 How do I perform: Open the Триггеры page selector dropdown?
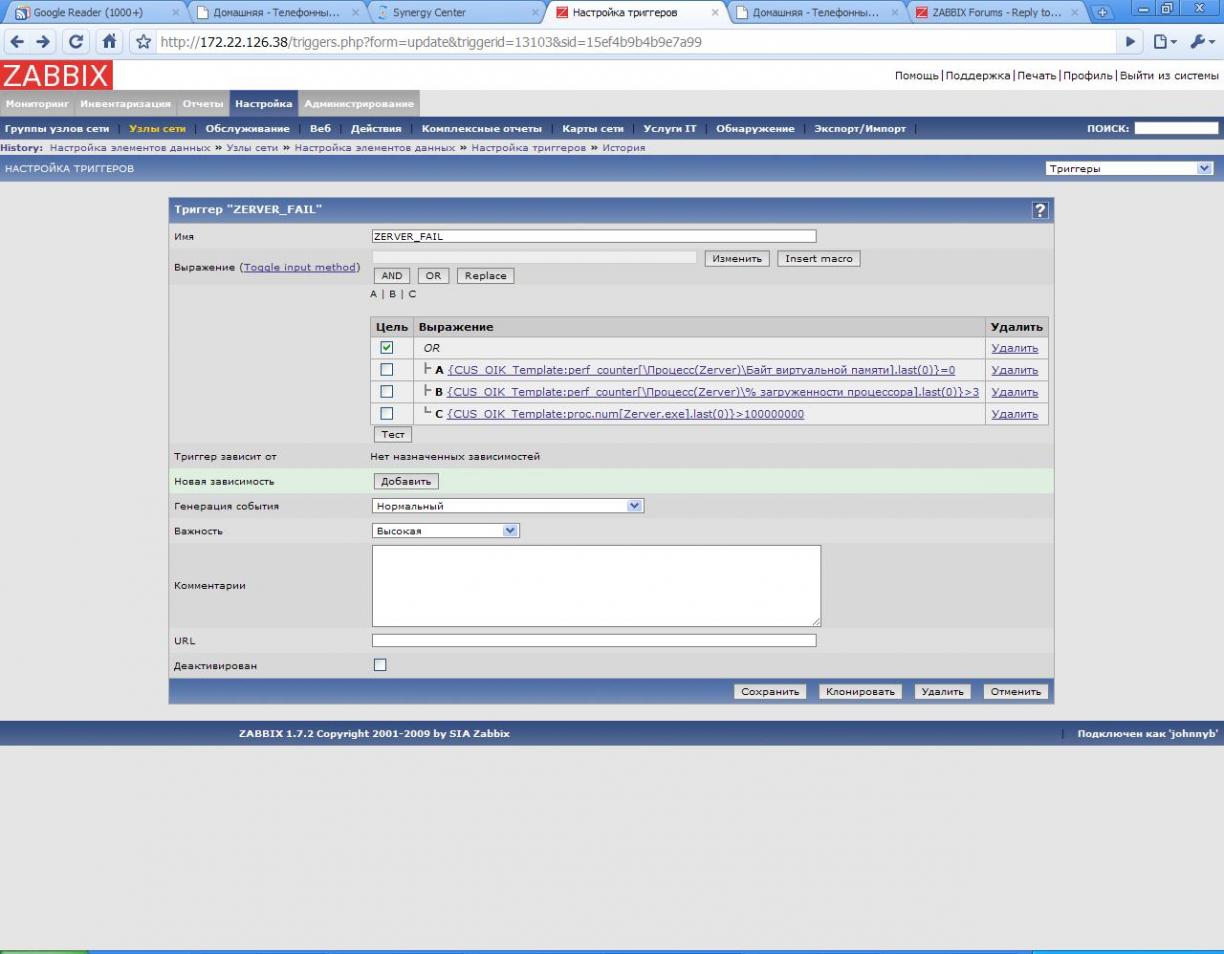(x=1130, y=169)
